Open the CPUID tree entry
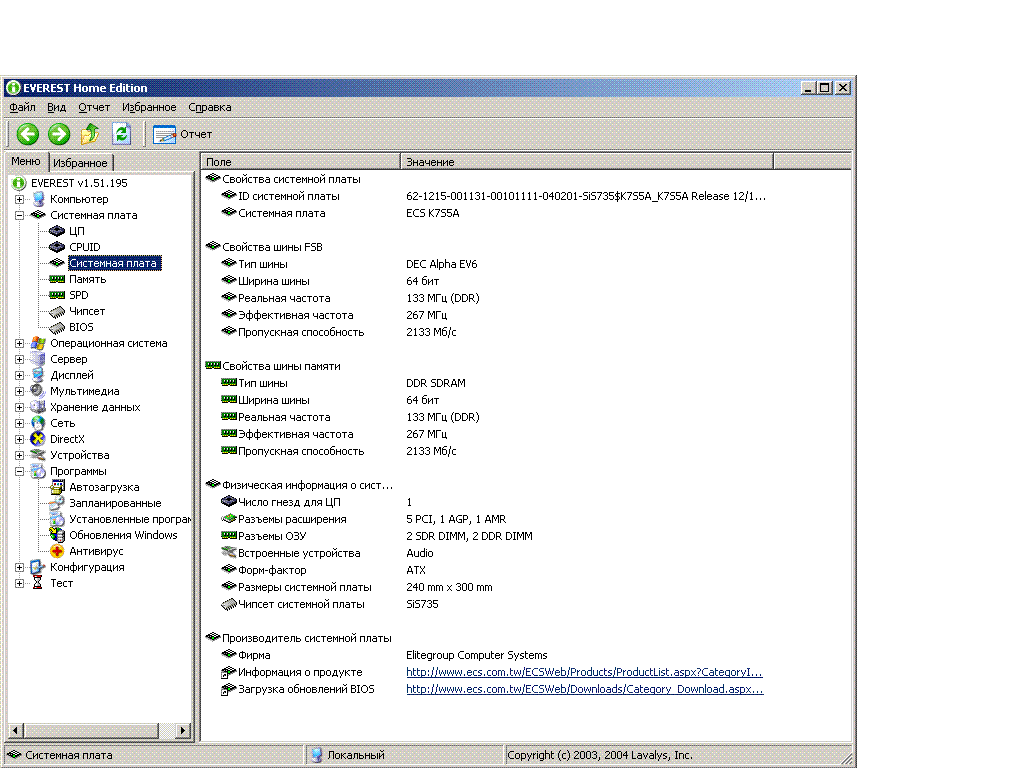Viewport: 1024px width, 768px height. point(85,247)
